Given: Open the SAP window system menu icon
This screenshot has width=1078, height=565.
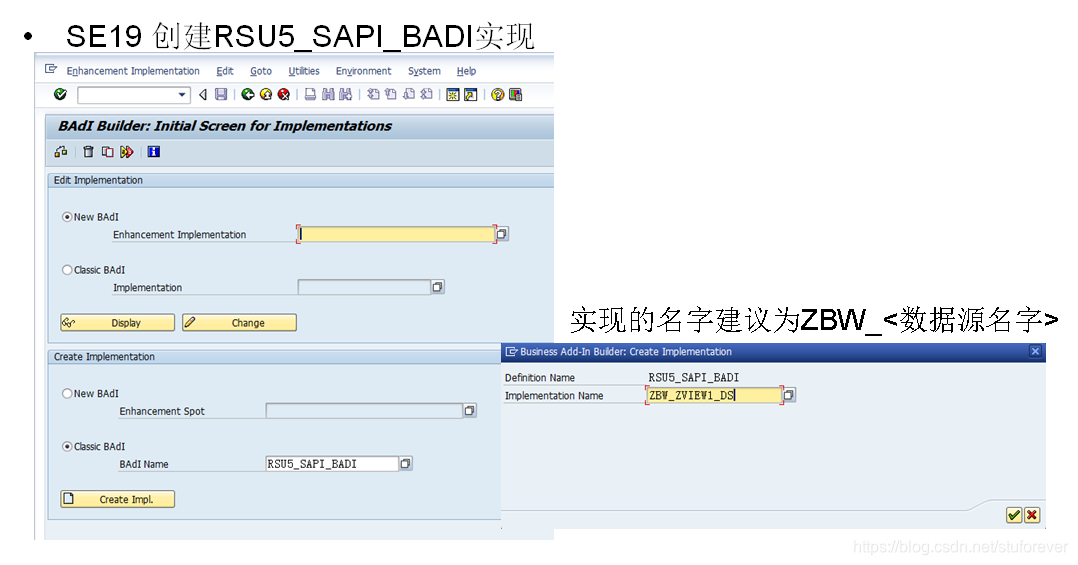Looking at the screenshot, I should point(51,69).
